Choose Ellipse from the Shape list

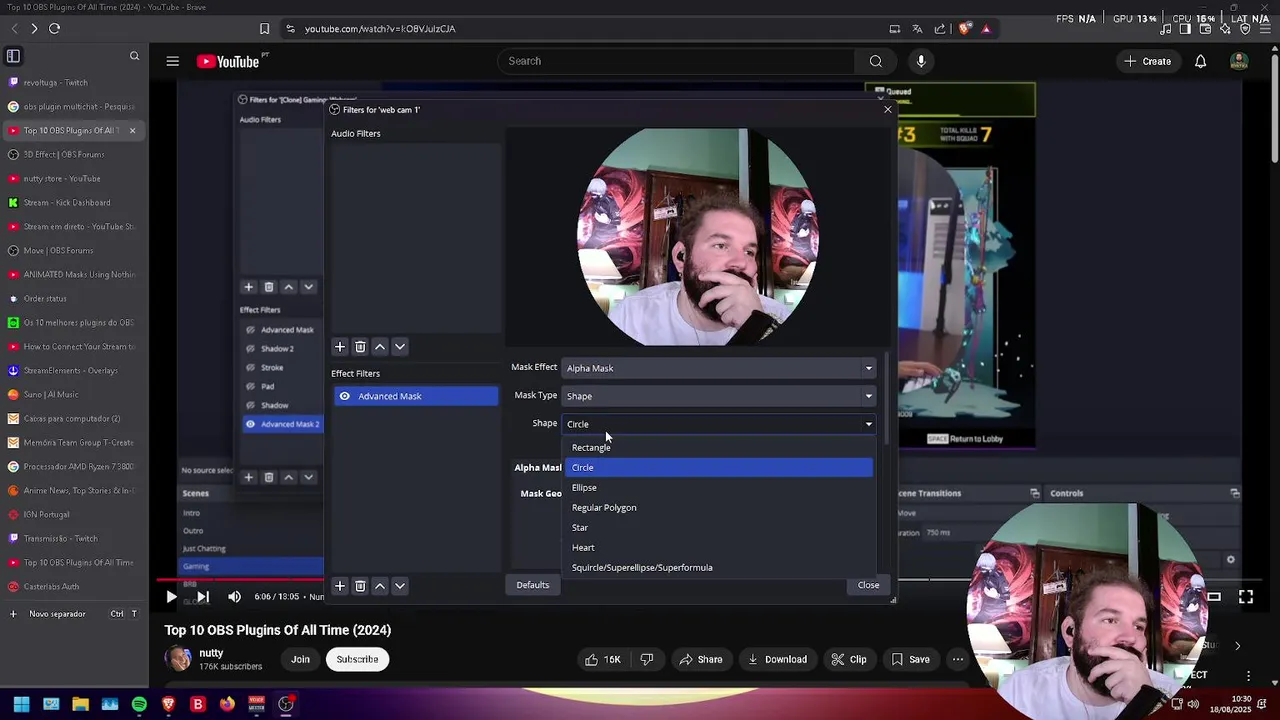tap(719, 488)
